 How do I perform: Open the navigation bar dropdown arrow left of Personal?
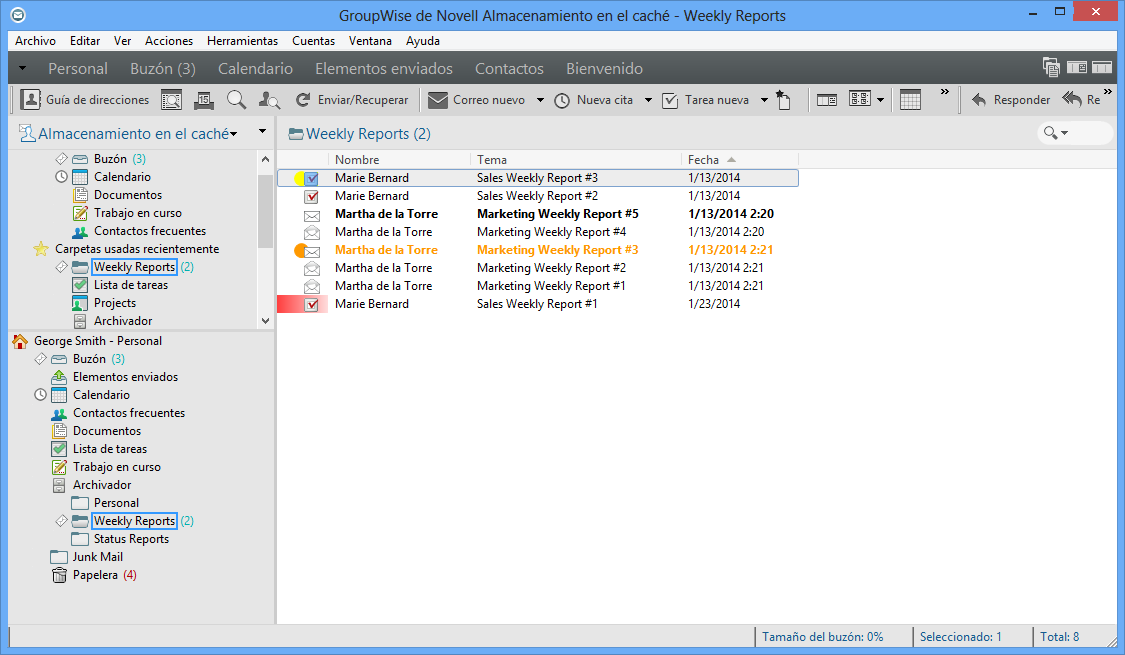[x=22, y=69]
